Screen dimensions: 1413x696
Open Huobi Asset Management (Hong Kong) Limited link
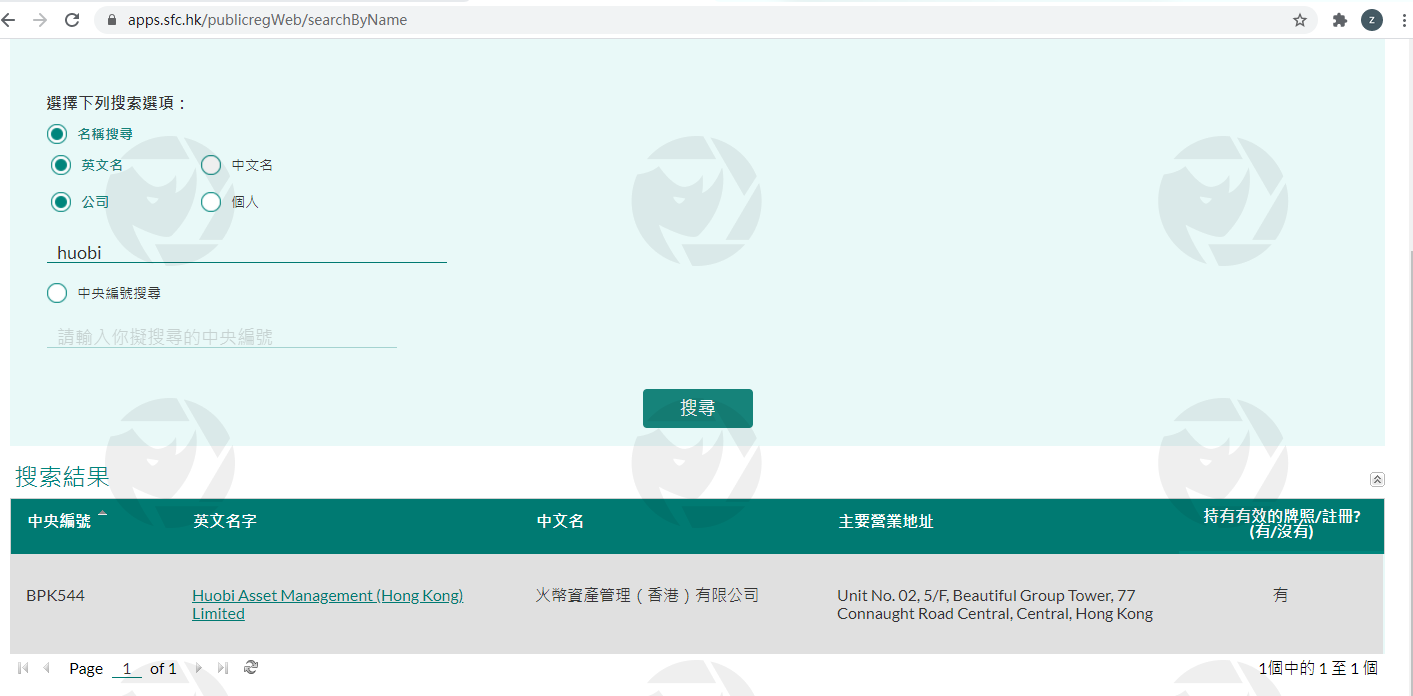327,596
